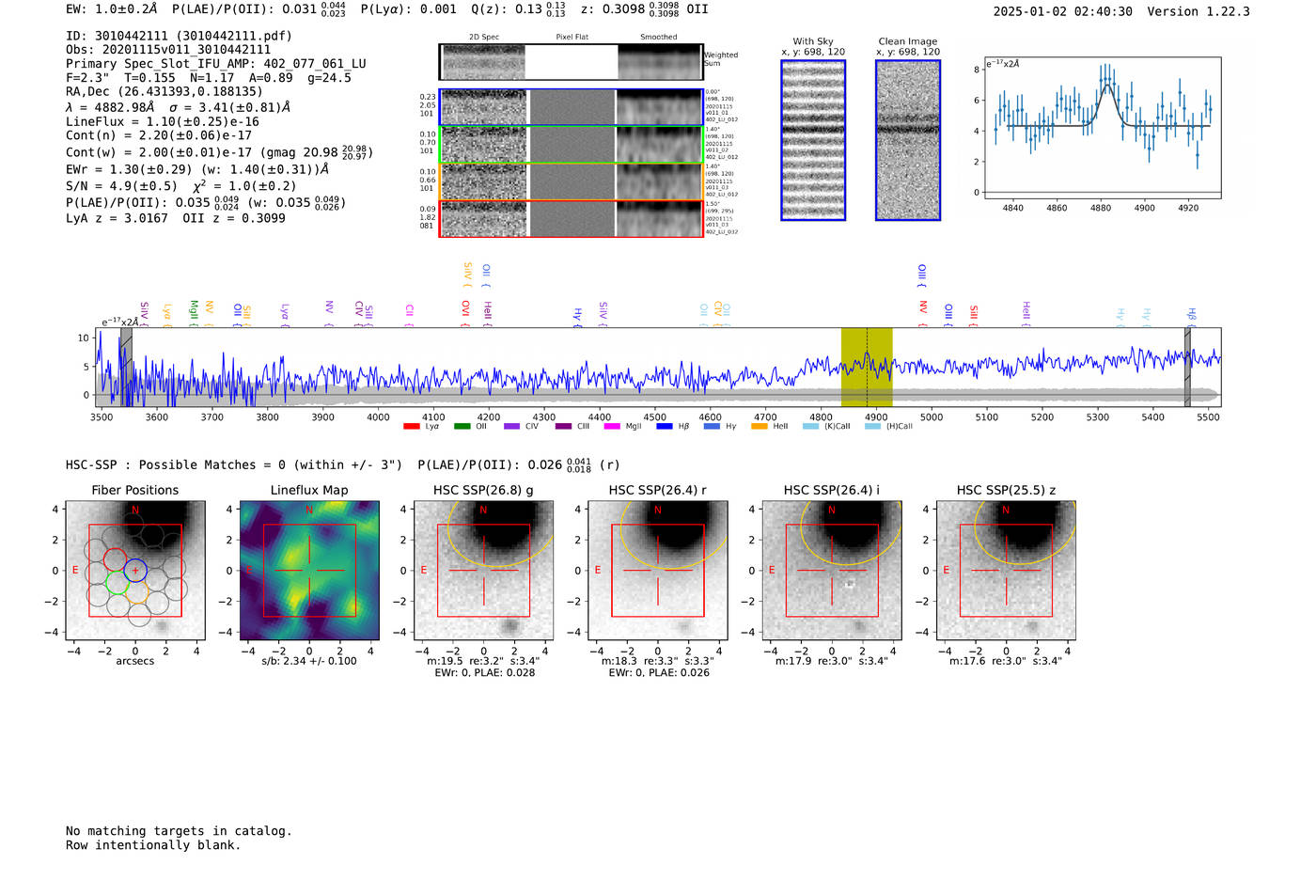Select the red-bordered 2D spectrum row
The image size is (1316, 896).
(x=572, y=218)
